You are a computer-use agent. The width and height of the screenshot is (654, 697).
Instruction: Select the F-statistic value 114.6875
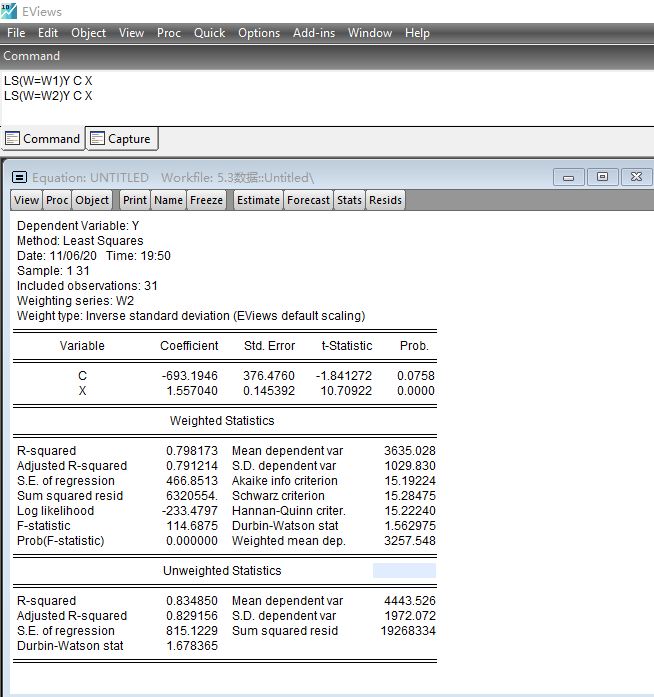pos(192,526)
